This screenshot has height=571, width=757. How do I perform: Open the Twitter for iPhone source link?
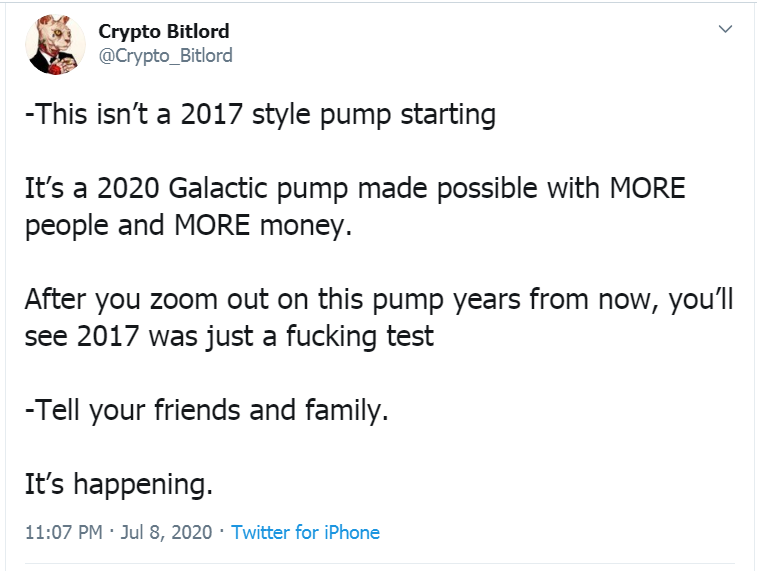click(x=305, y=532)
